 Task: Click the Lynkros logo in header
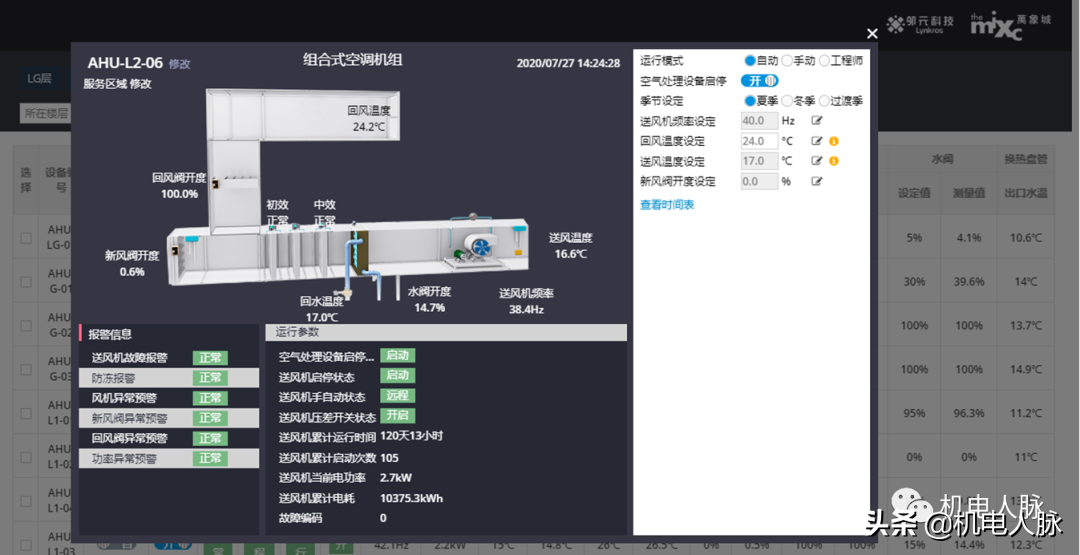[920, 25]
